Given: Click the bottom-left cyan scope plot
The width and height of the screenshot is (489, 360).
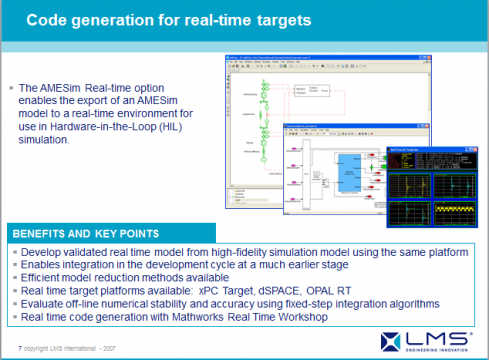Looking at the screenshot, I should tap(409, 213).
